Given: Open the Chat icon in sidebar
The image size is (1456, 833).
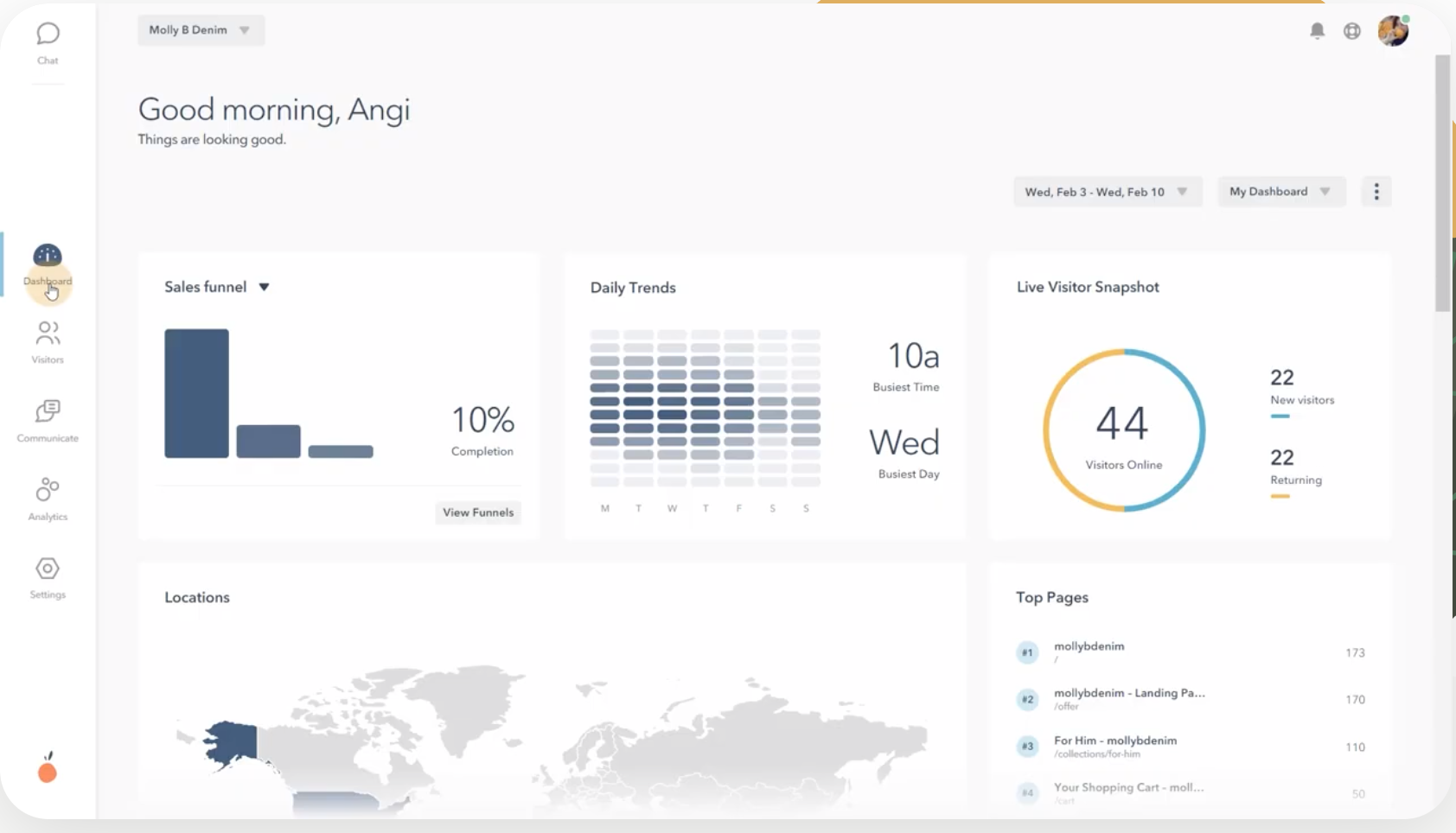Looking at the screenshot, I should click(48, 35).
